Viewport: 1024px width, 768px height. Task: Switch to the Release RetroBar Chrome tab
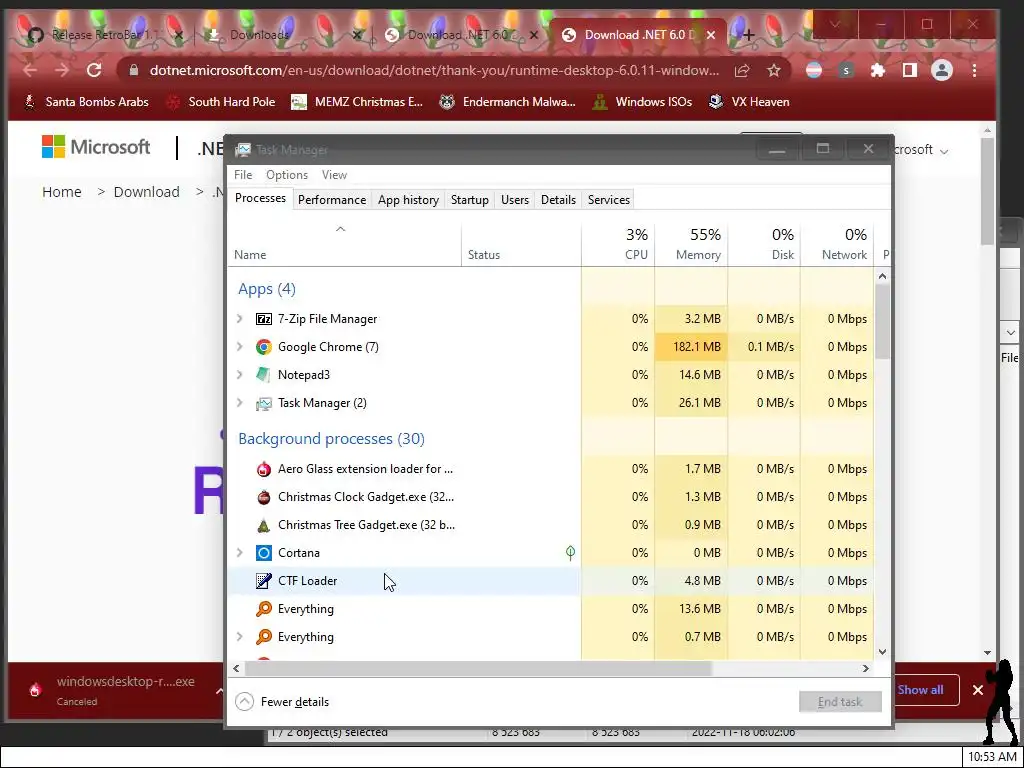[x=104, y=35]
